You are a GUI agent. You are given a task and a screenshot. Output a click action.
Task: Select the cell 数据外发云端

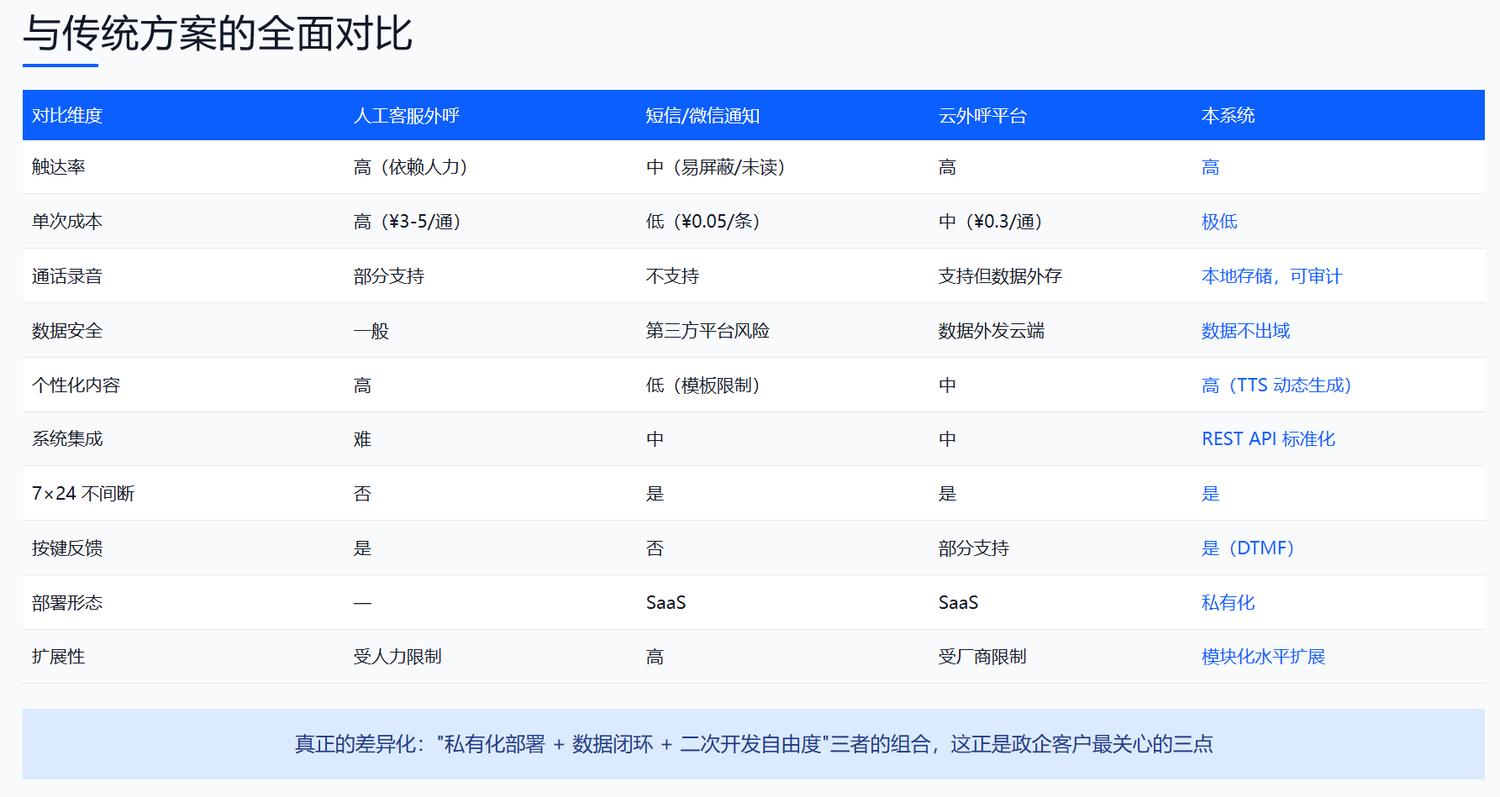point(991,330)
